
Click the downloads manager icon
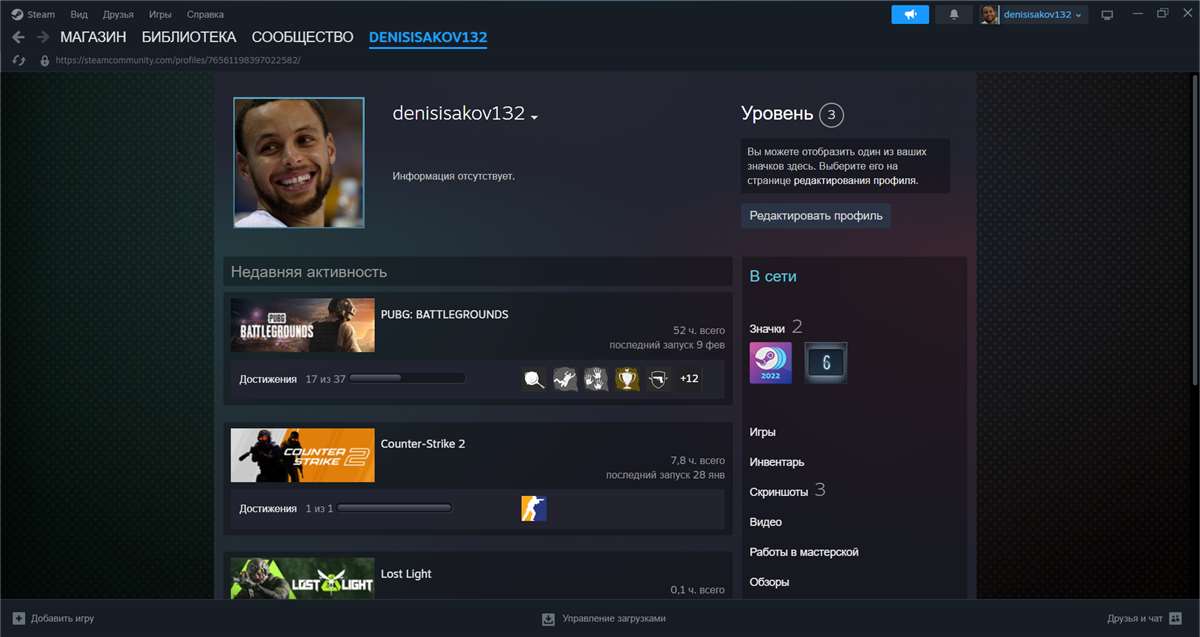point(548,618)
